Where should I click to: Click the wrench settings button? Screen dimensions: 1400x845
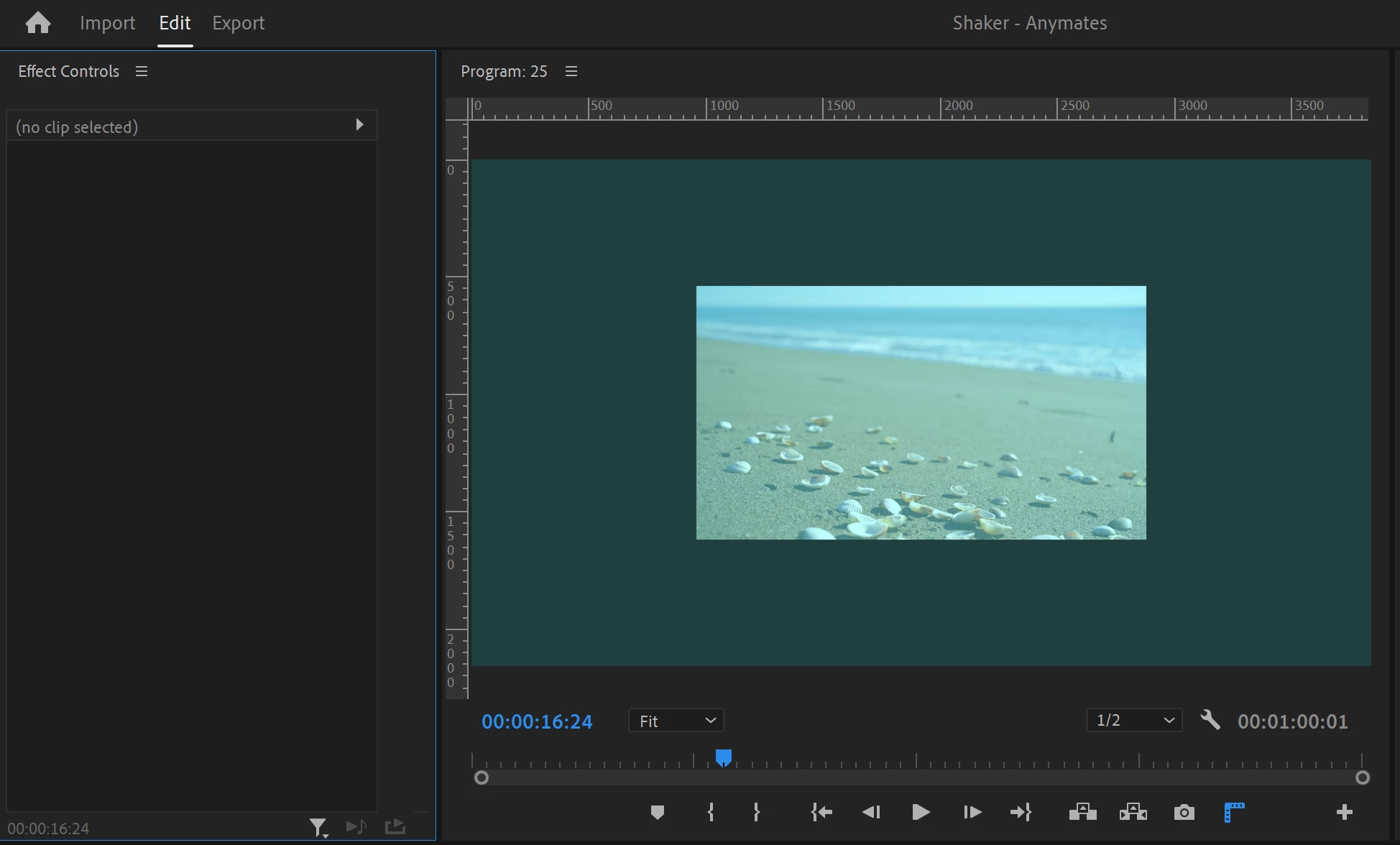[x=1210, y=720]
